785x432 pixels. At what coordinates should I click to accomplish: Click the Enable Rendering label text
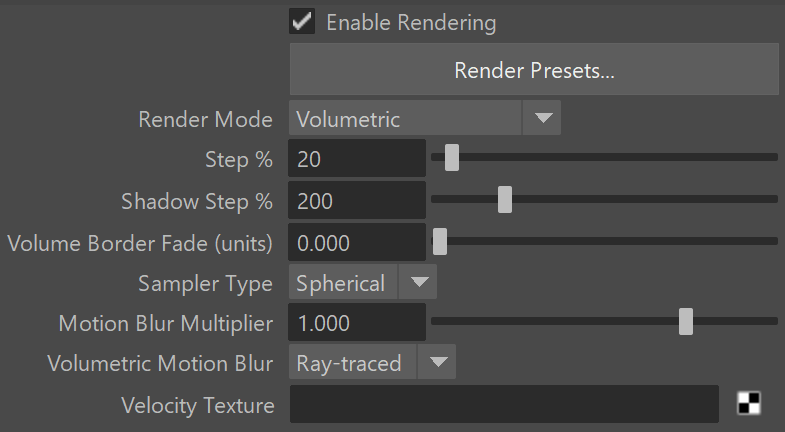point(411,23)
